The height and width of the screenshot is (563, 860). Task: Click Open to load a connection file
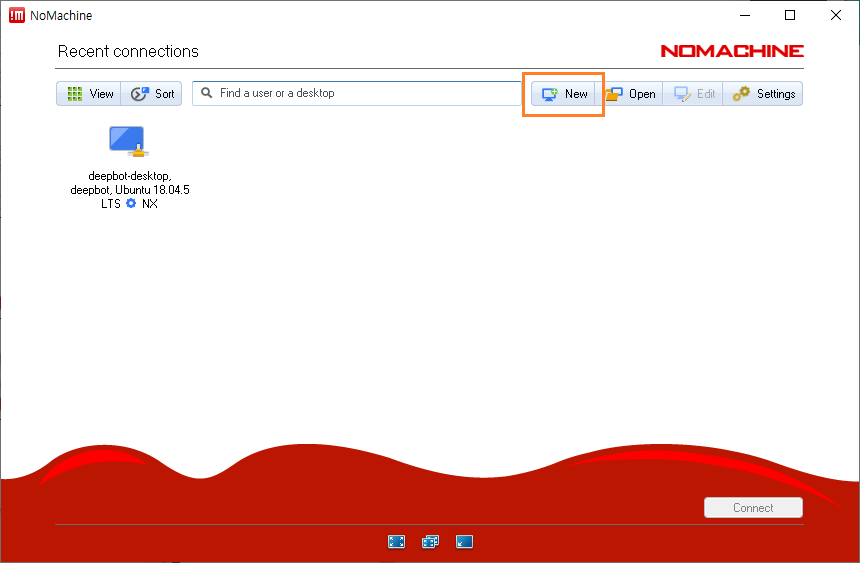[x=631, y=94]
